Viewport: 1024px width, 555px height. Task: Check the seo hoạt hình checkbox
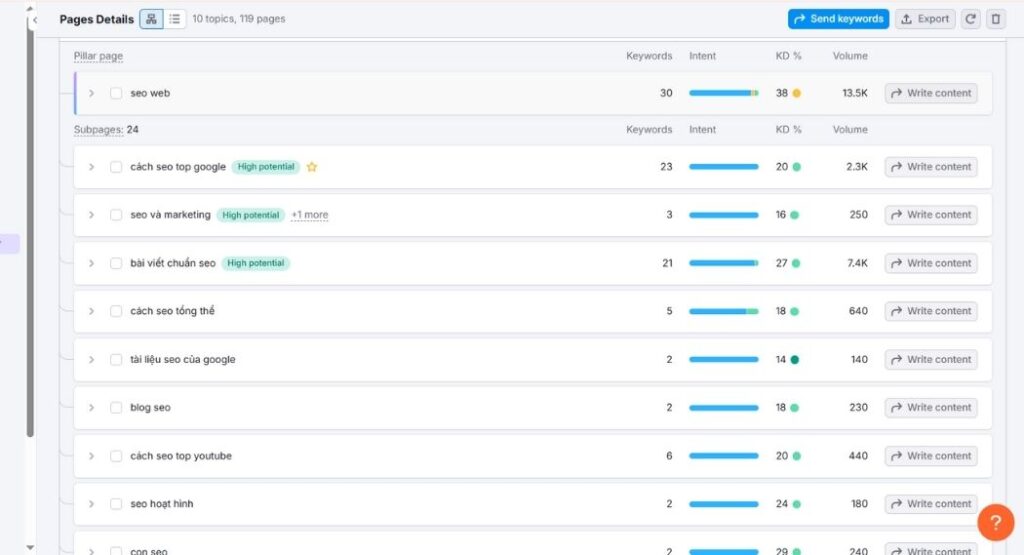[116, 504]
